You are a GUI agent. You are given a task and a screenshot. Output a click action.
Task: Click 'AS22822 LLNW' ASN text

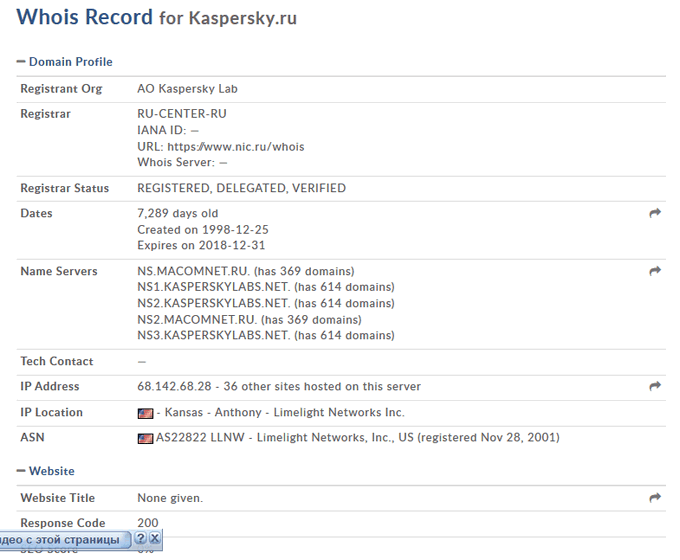point(200,437)
